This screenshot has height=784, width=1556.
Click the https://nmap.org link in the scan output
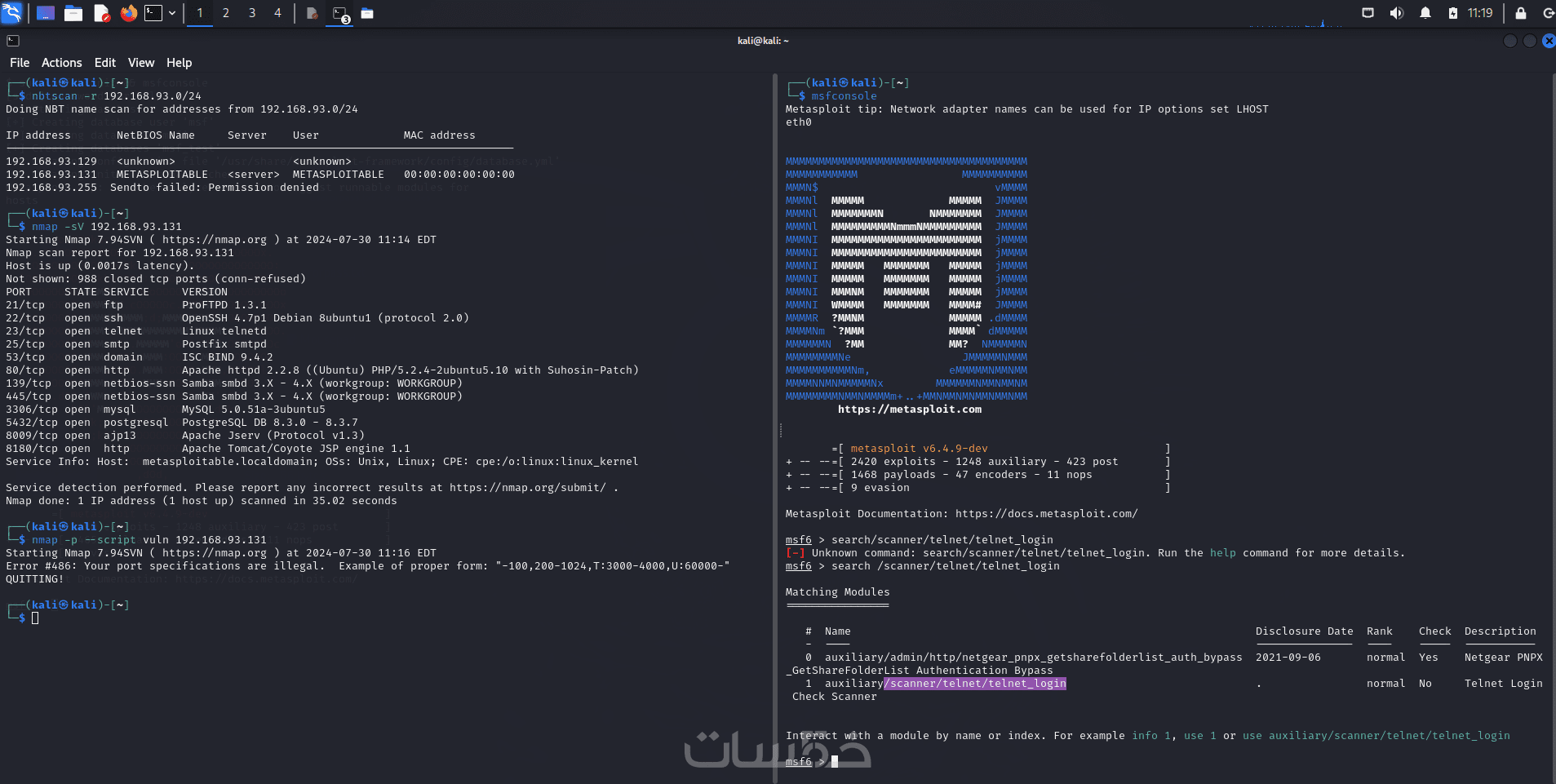click(x=215, y=240)
